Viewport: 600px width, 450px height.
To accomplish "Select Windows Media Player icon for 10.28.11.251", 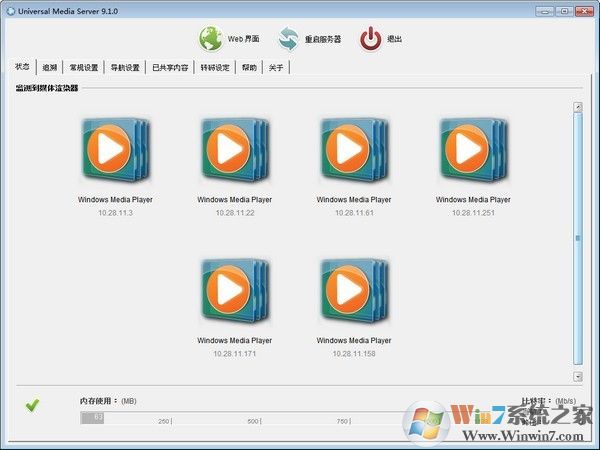I will 474,150.
